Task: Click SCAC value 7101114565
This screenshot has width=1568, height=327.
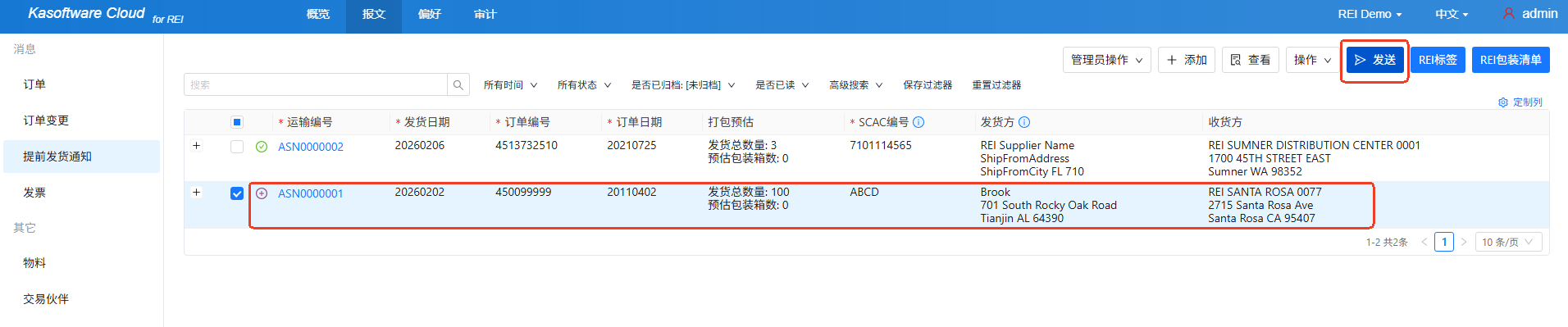Action: 881,145
